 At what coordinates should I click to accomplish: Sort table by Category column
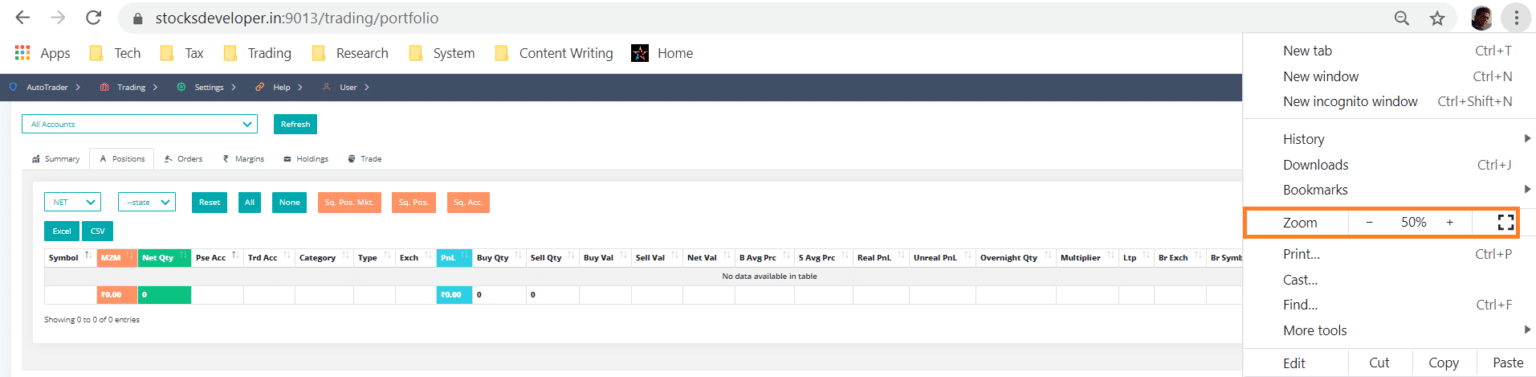(324, 257)
